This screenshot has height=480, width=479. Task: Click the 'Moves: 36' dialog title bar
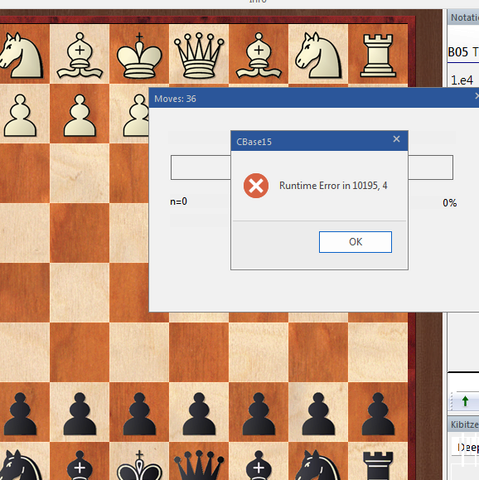[x=313, y=98]
